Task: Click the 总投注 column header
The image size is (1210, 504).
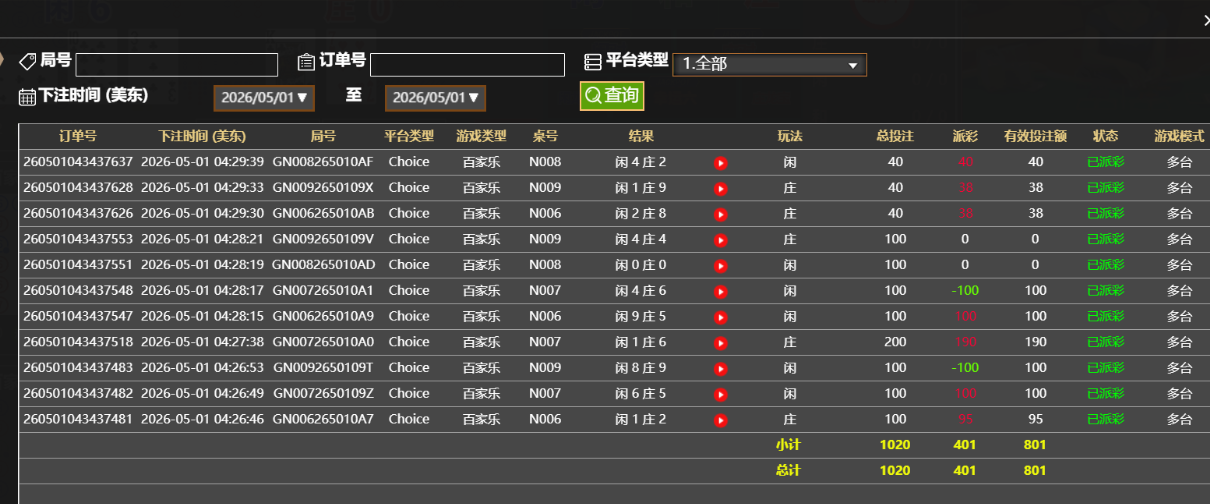Action: [895, 136]
